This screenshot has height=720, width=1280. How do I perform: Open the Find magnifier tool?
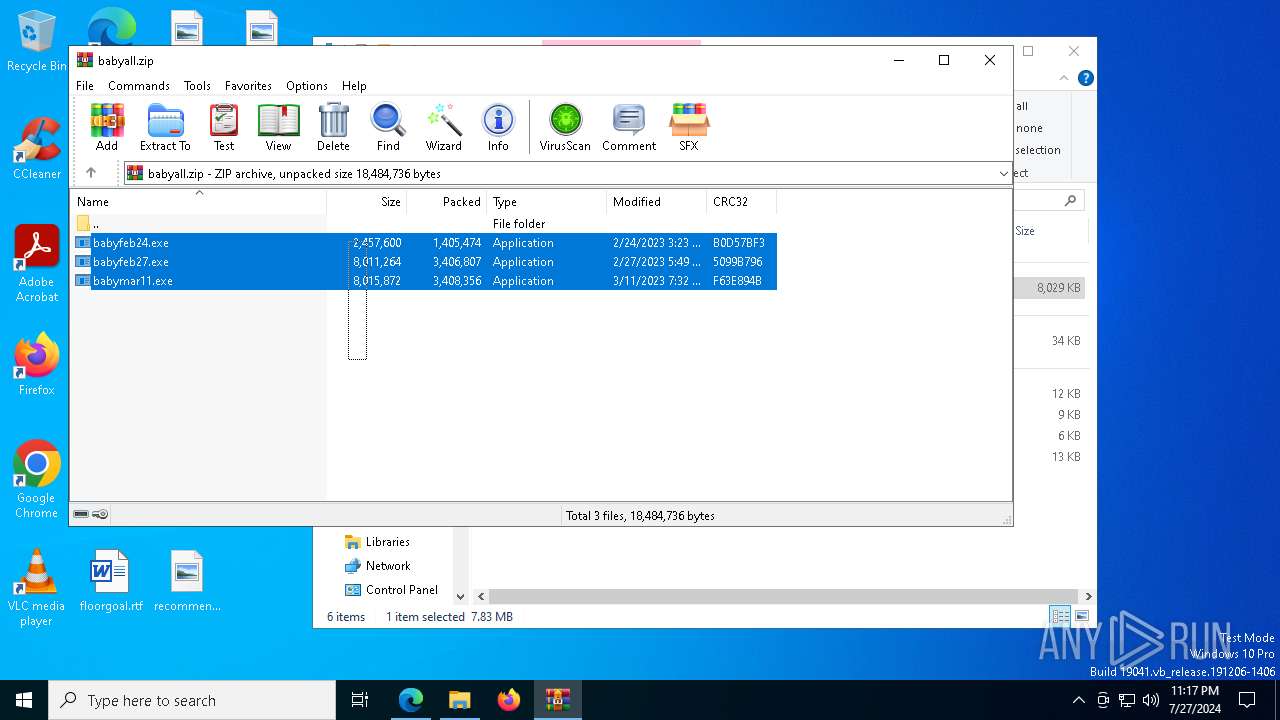click(x=388, y=127)
